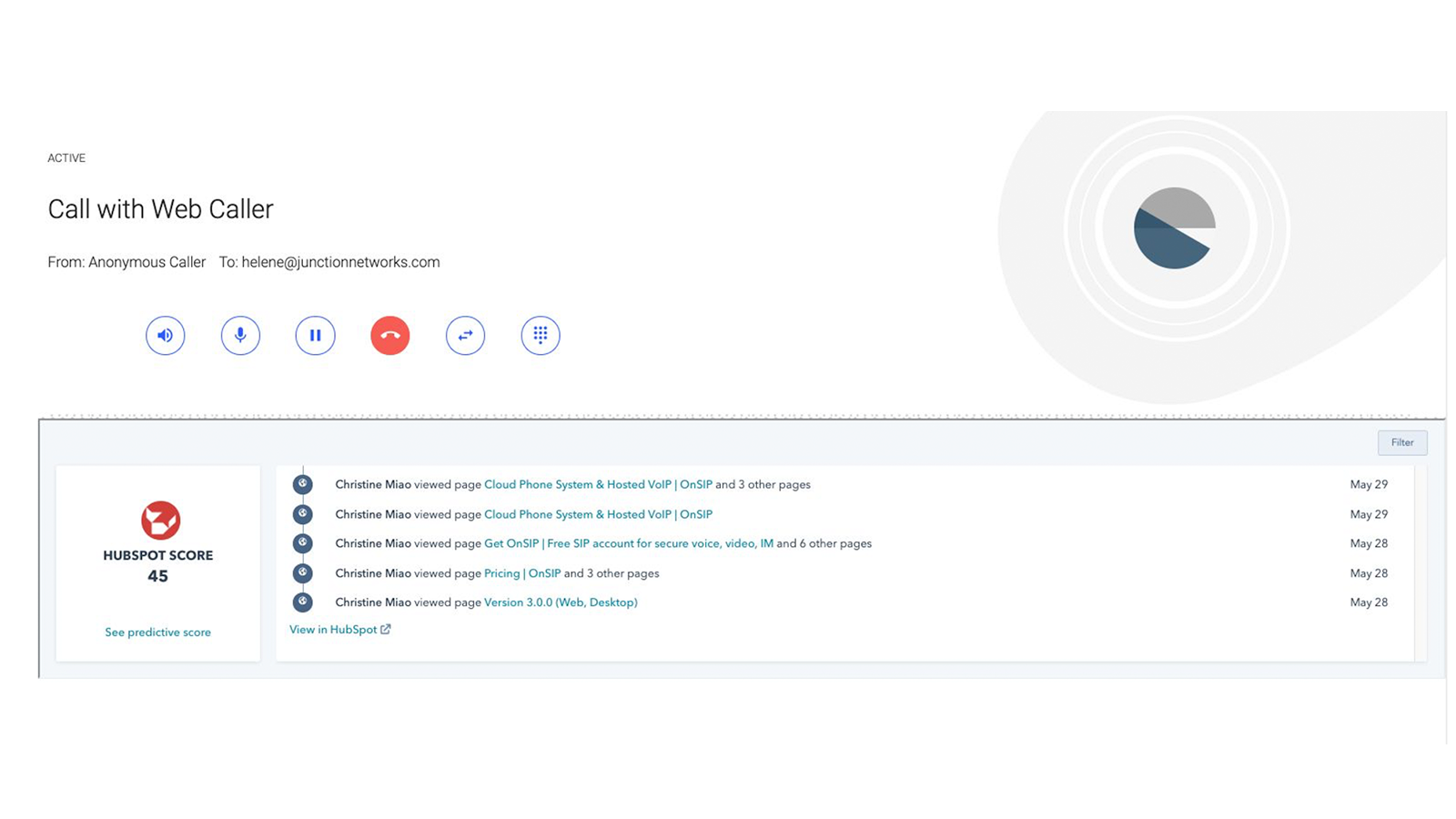This screenshot has height=819, width=1456.
Task: Click the HubSpot logo above the score
Action: point(160,520)
